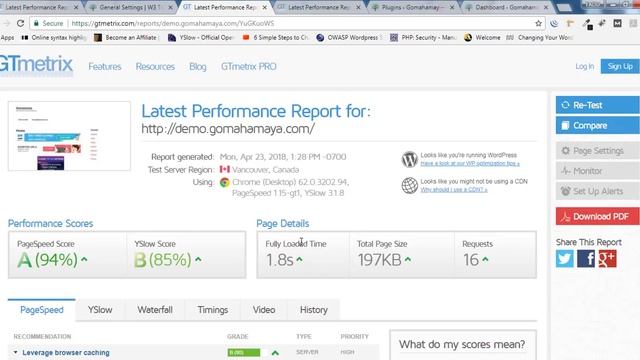Share report via Facebook icon

(x=586, y=259)
